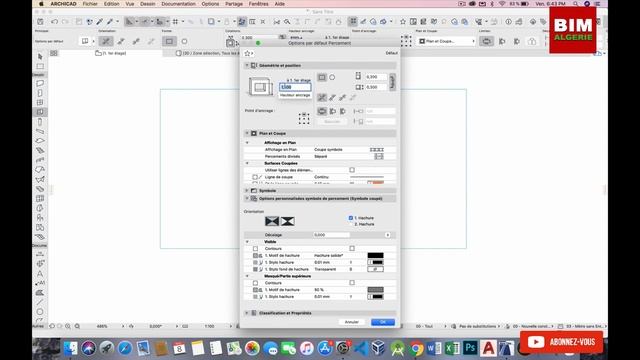The width and height of the screenshot is (640, 360).
Task: Select the Text tool in the toolbox
Action: [40, 273]
